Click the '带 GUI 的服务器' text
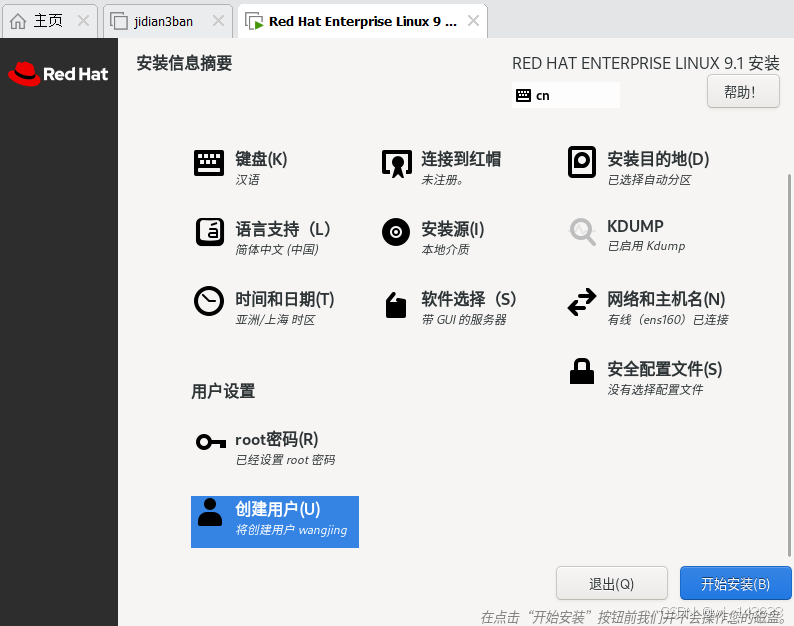Viewport: 794px width, 626px height. point(464,320)
